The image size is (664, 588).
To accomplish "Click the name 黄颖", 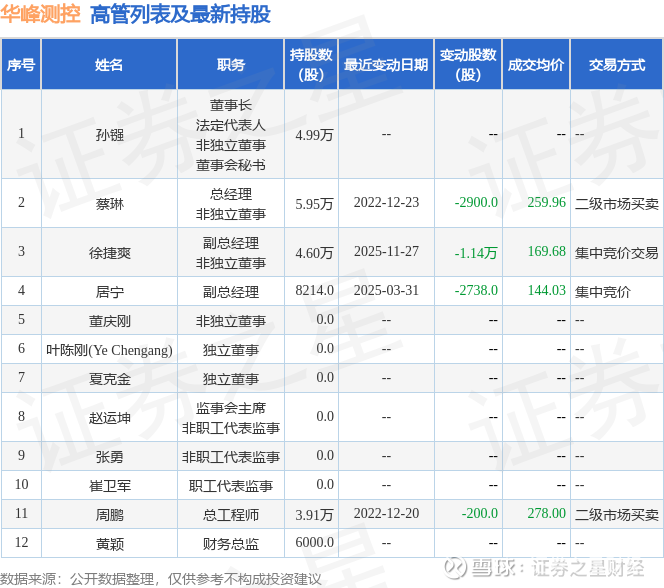I will point(109,544).
